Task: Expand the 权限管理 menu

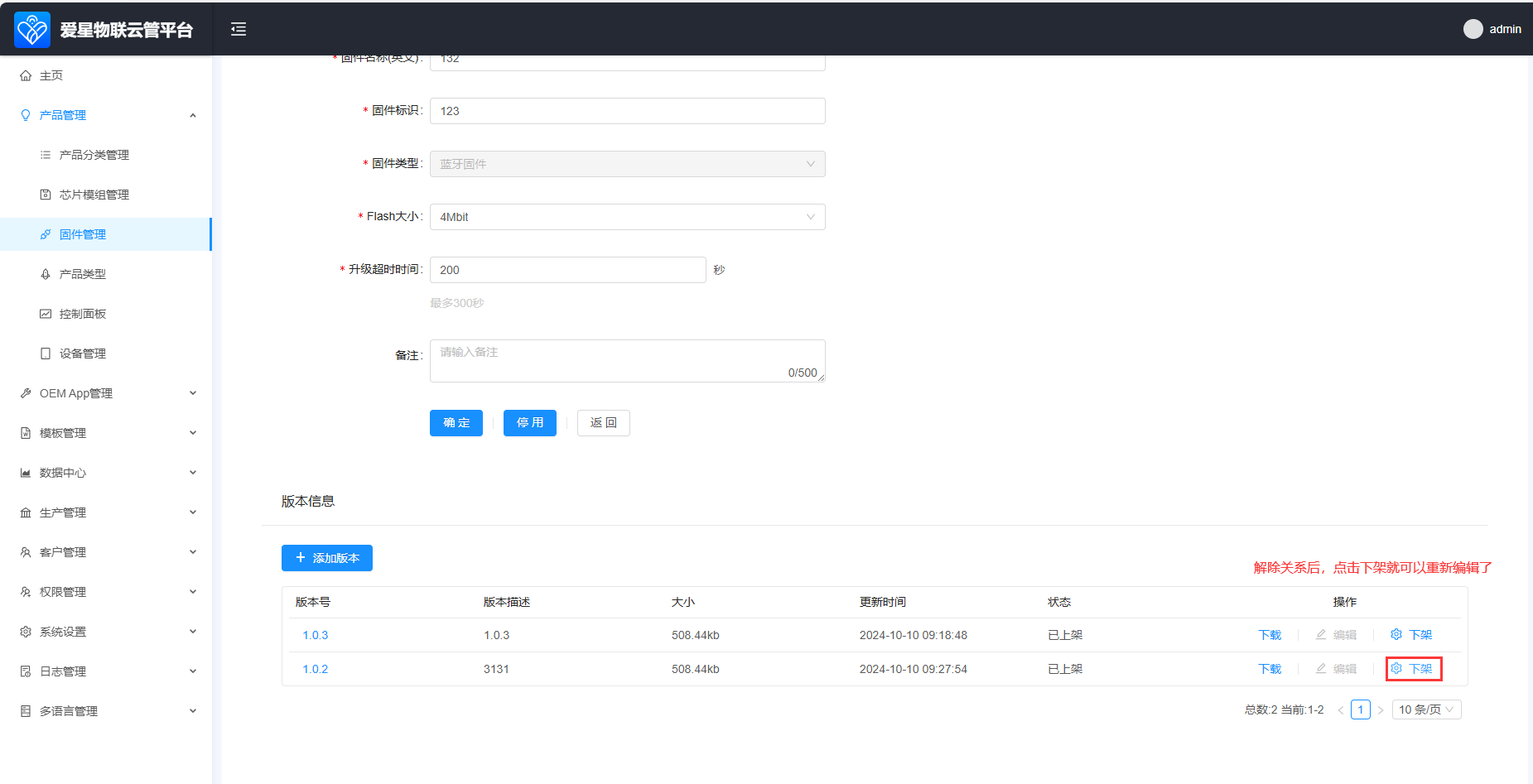Action: (106, 592)
